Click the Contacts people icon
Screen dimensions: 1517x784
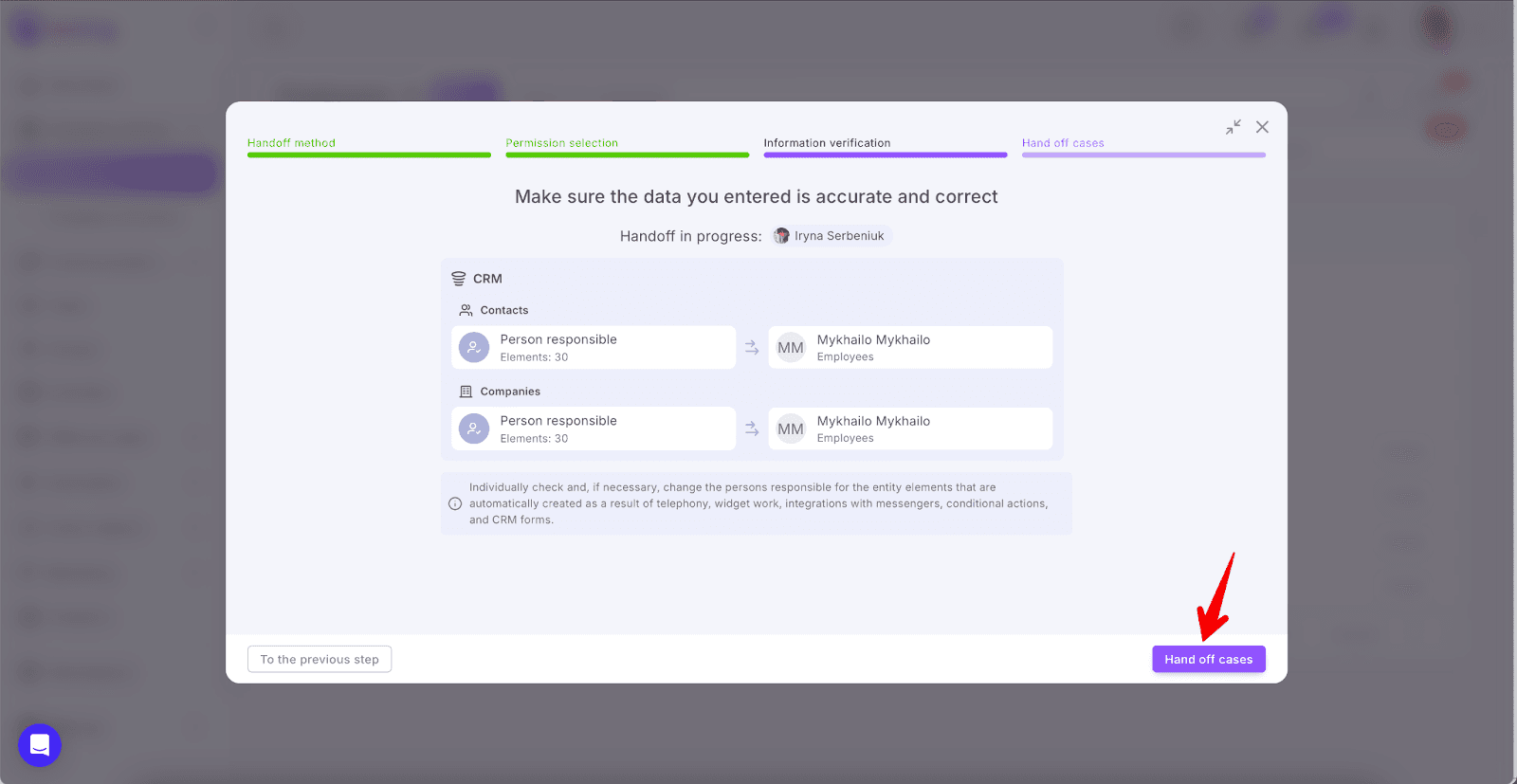466,310
